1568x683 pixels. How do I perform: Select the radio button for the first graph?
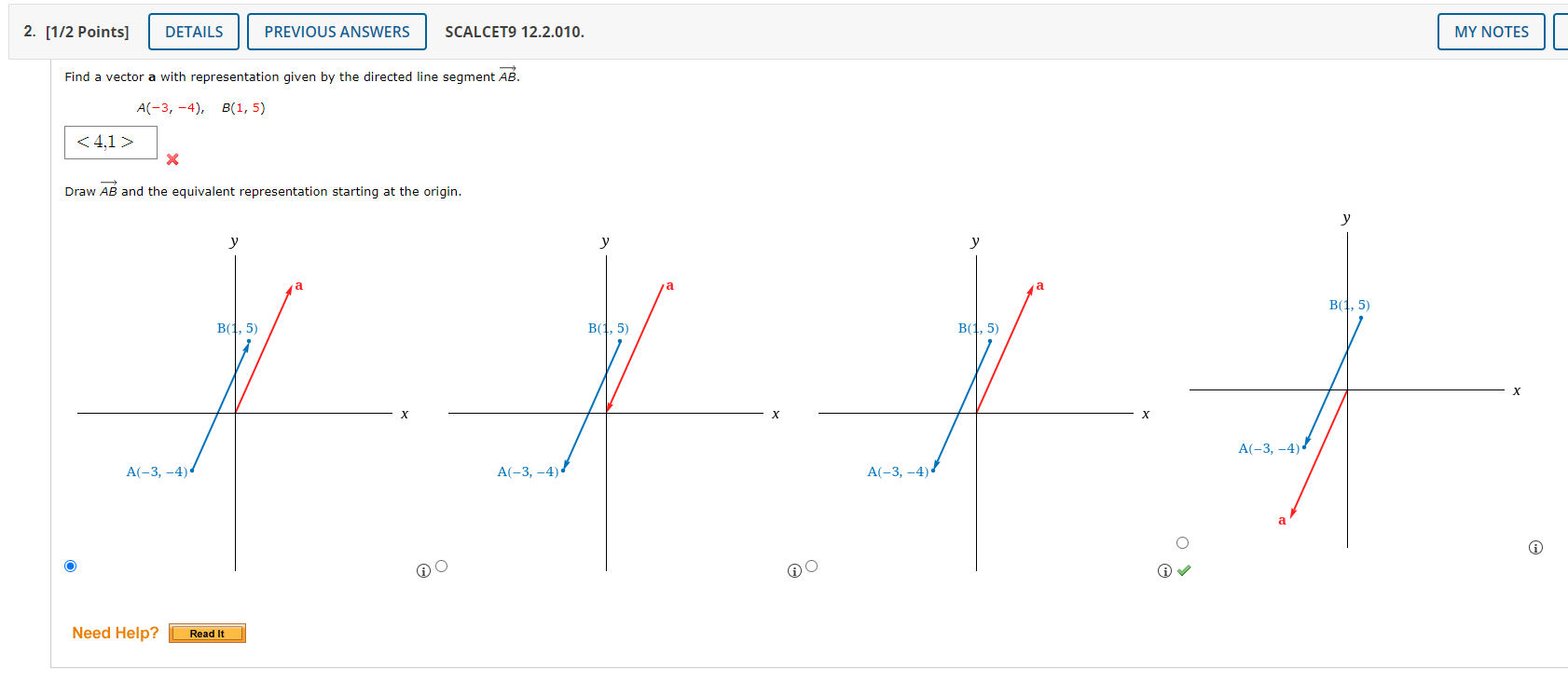pos(70,566)
